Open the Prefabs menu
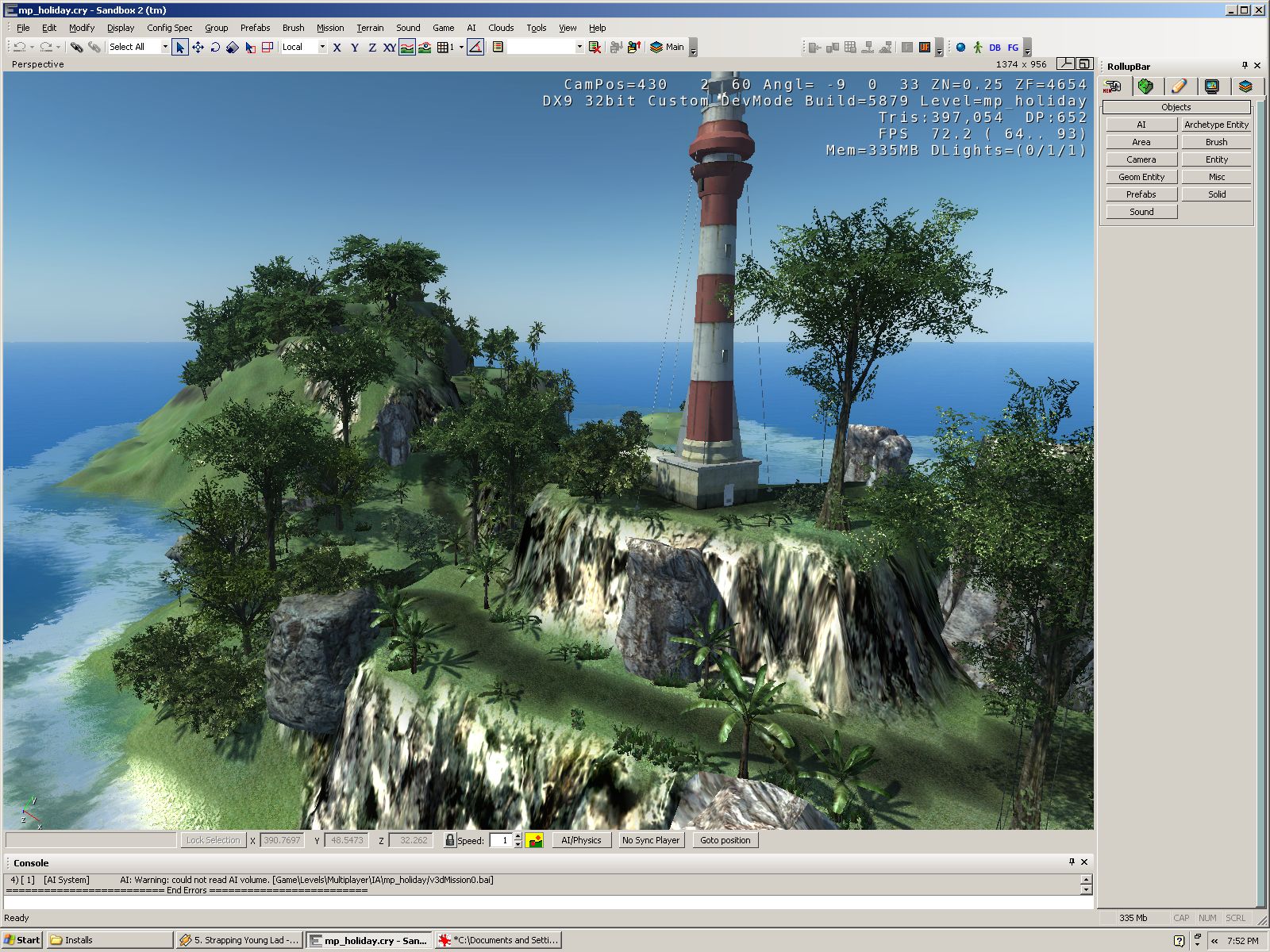Image resolution: width=1270 pixels, height=952 pixels. coord(255,28)
